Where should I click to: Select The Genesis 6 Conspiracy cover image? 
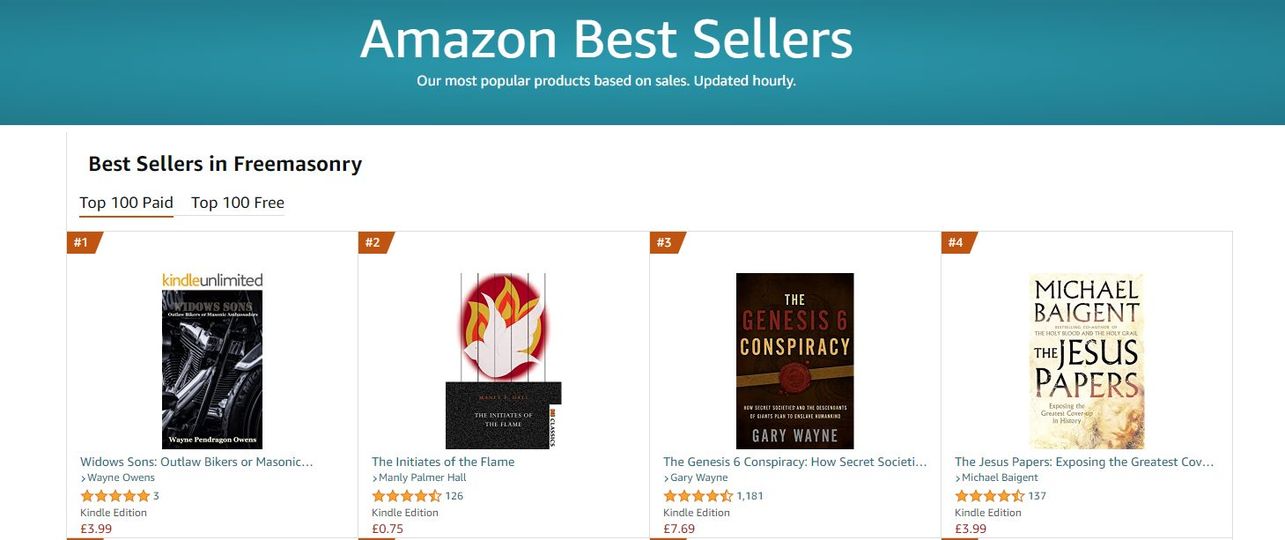point(795,361)
